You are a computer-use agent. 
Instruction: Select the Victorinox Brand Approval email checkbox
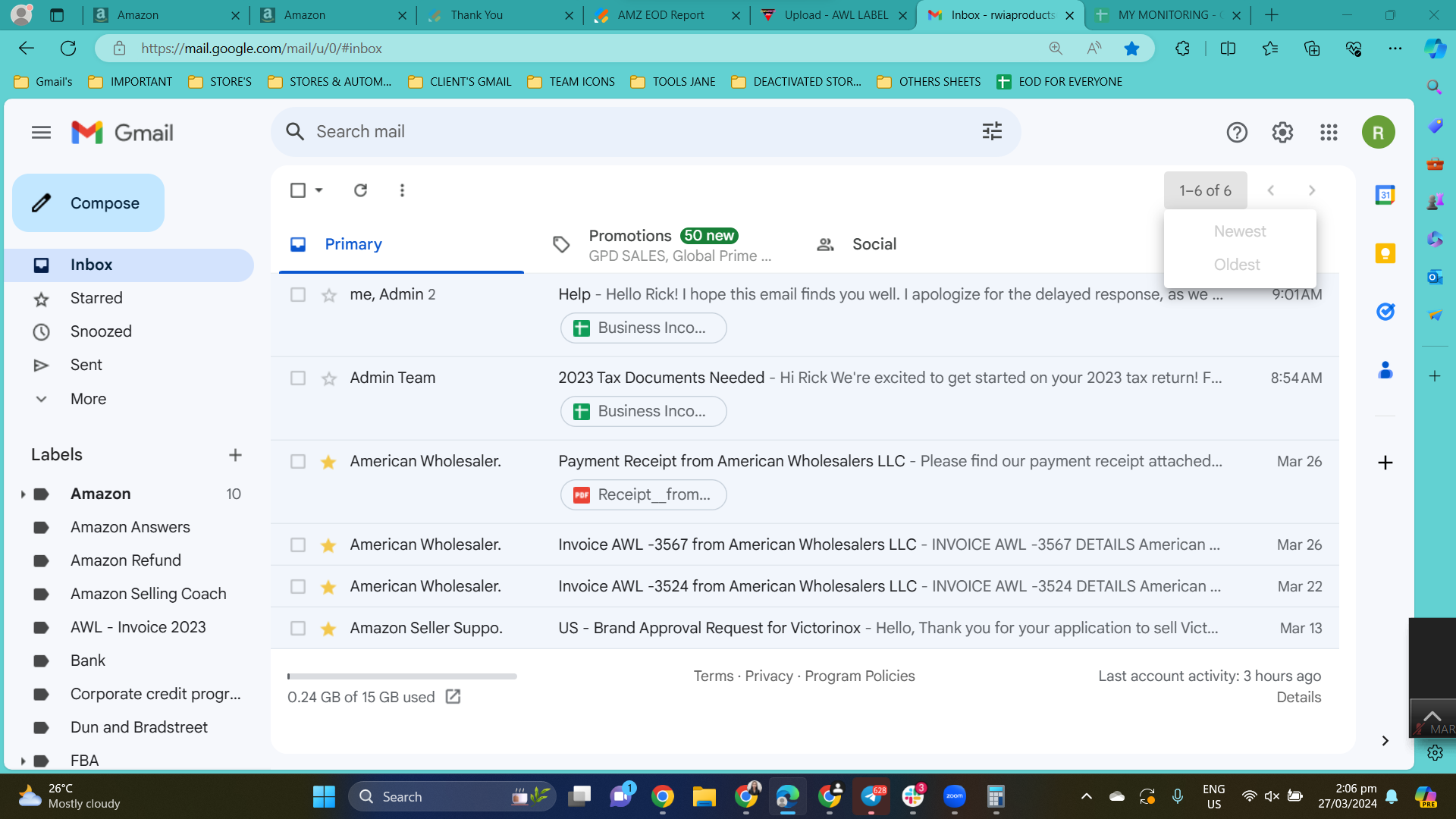tap(298, 629)
